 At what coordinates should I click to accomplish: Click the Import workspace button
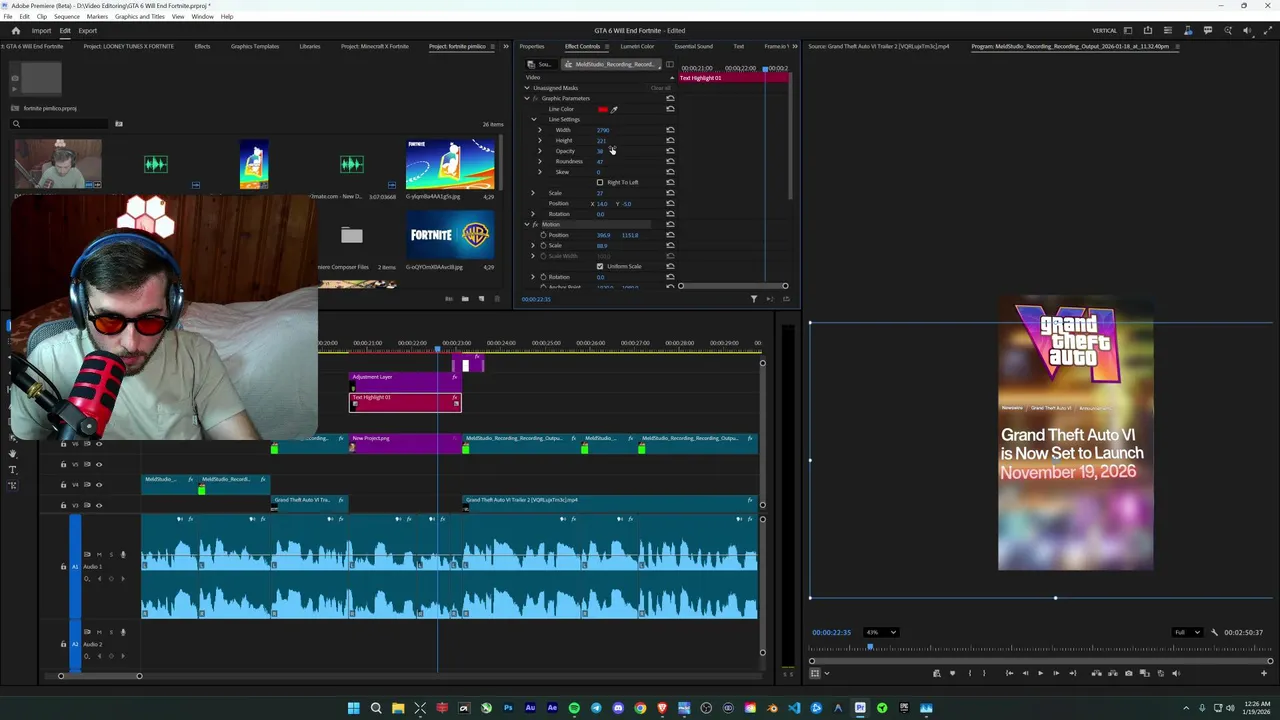(41, 30)
